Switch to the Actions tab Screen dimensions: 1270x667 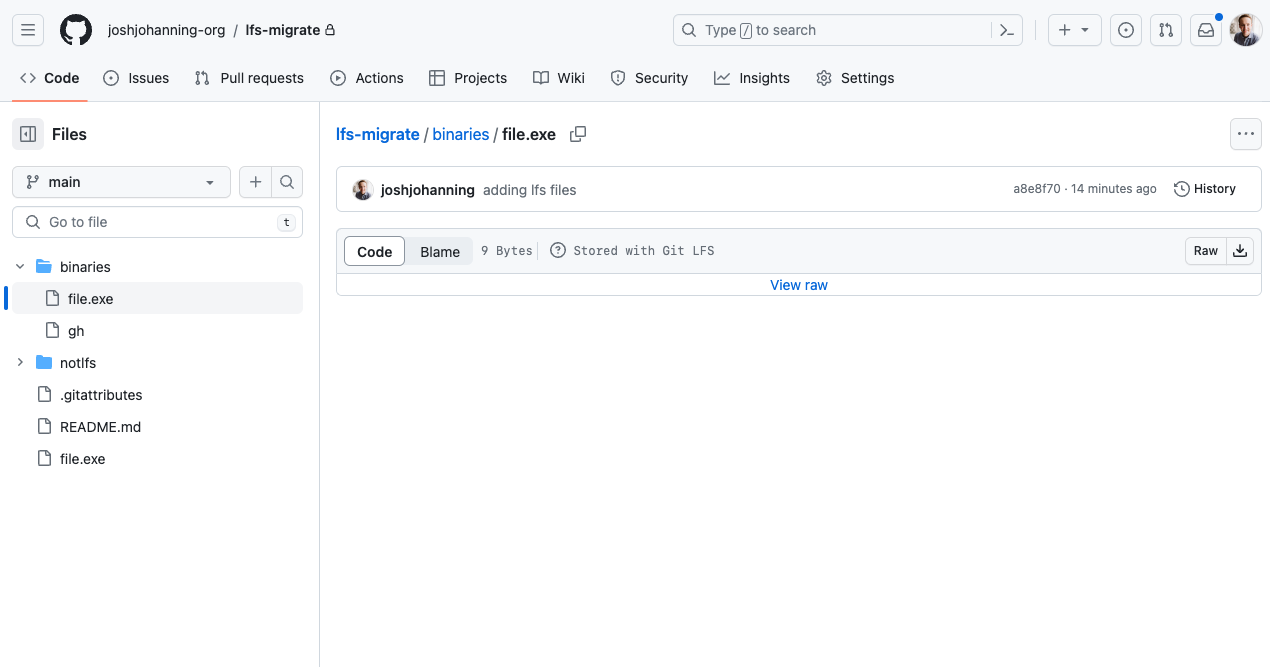[367, 77]
